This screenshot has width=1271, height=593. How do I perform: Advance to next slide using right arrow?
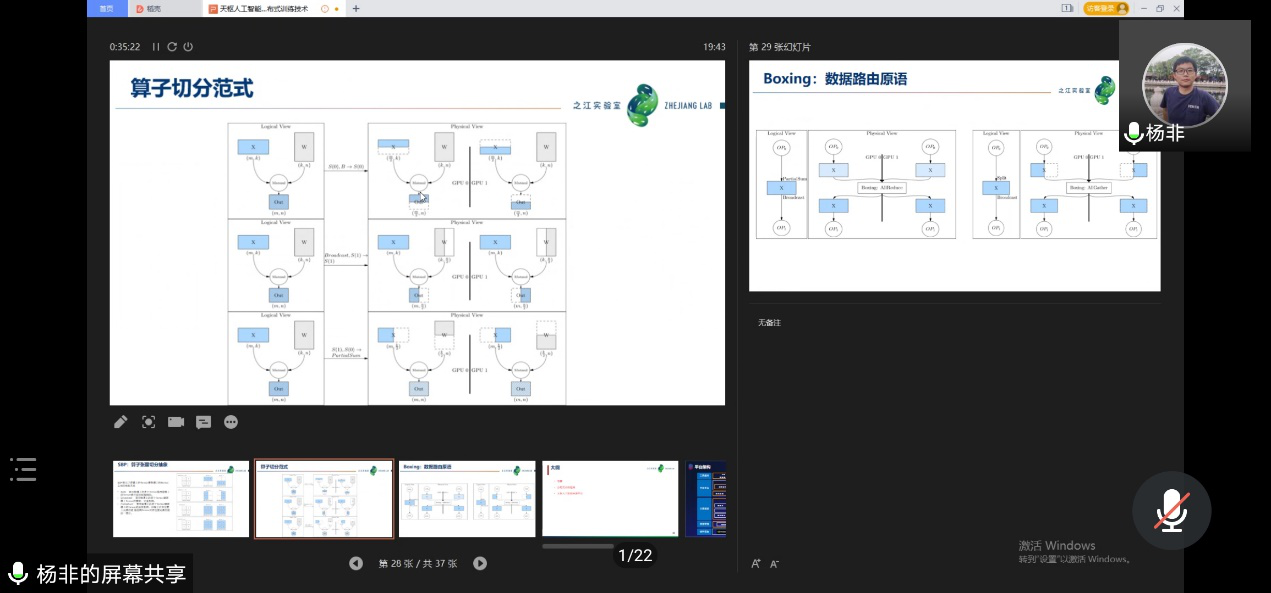pos(480,563)
